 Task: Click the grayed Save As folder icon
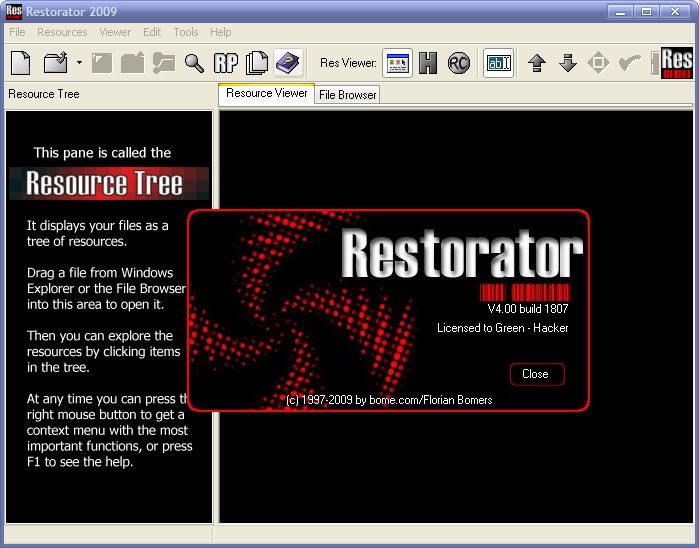pyautogui.click(x=132, y=63)
